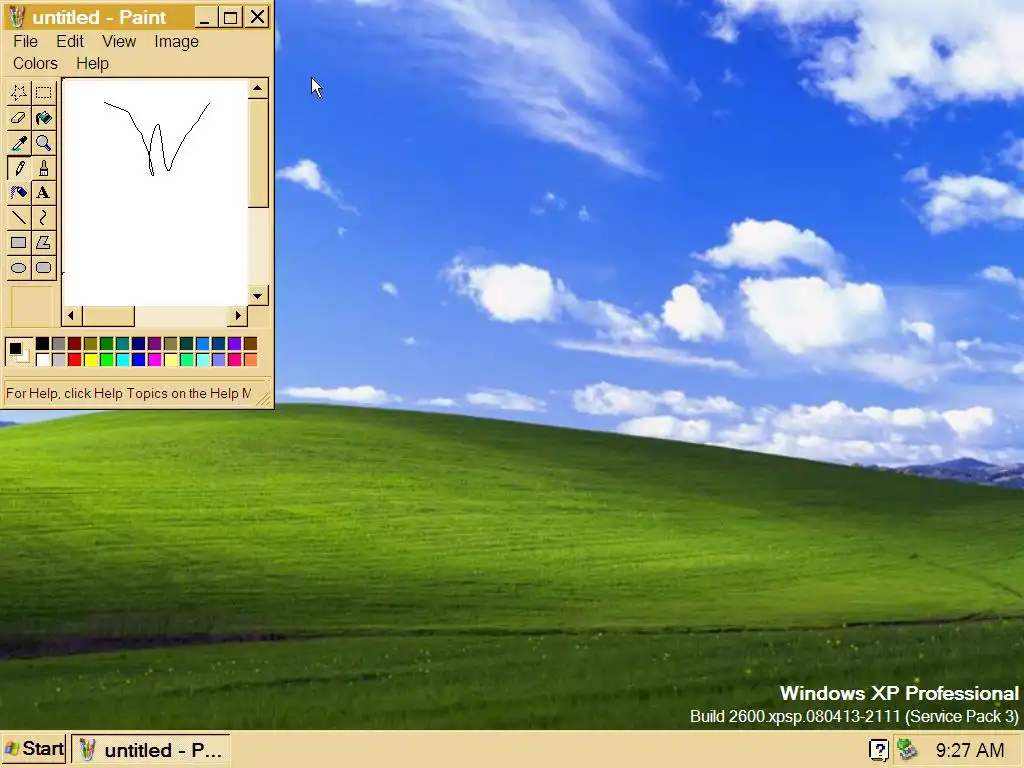Pick the black color swatch in the palette
The height and width of the screenshot is (768, 1024).
tap(42, 344)
